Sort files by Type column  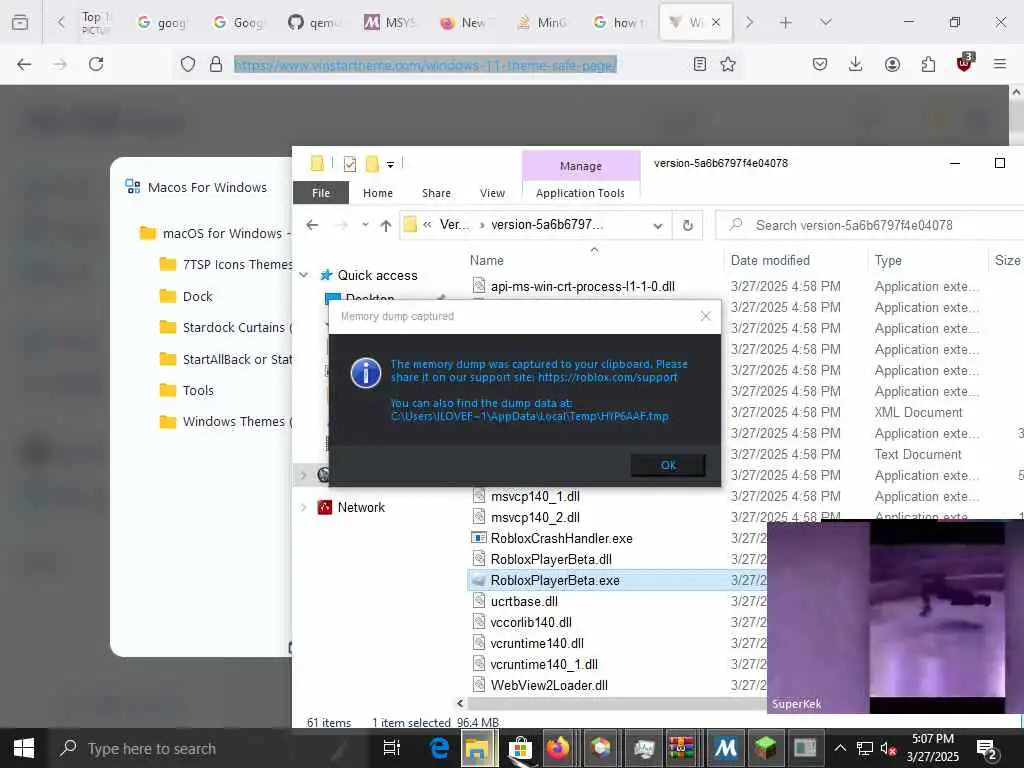(888, 260)
